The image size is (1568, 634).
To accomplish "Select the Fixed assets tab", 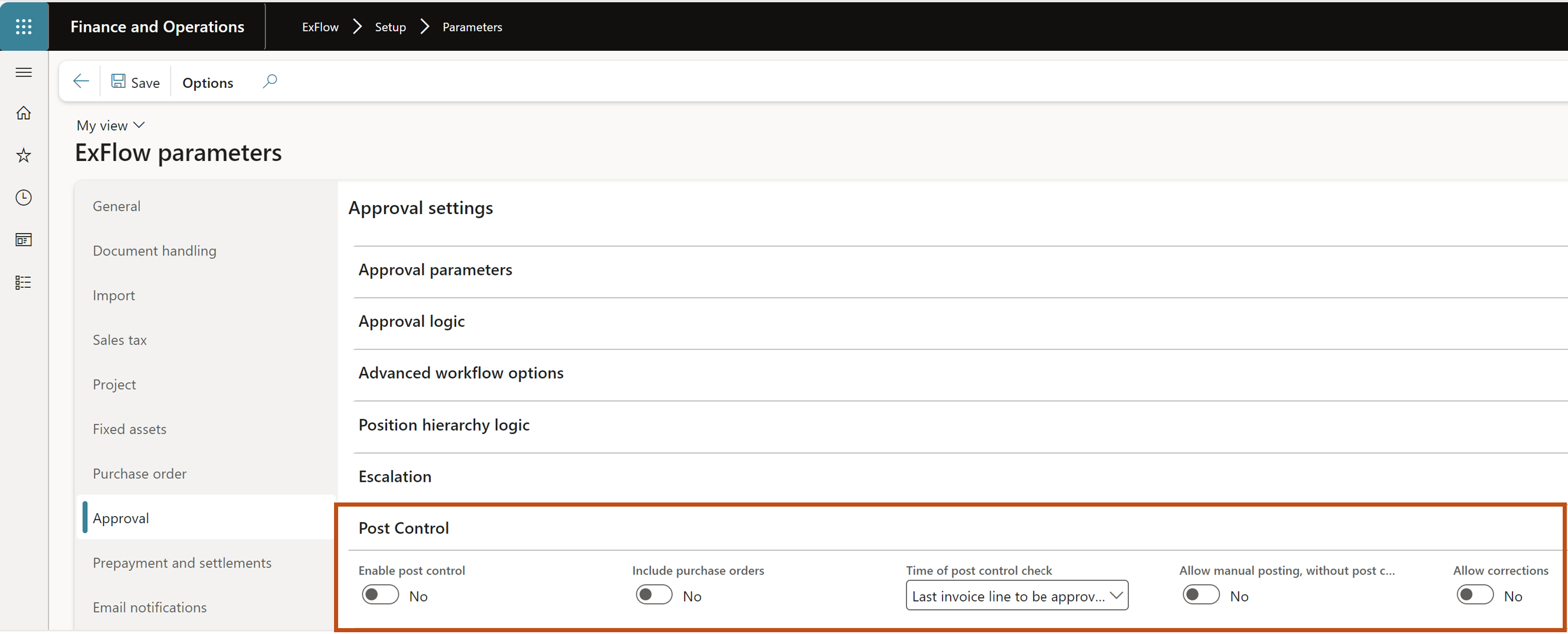I will tap(129, 429).
